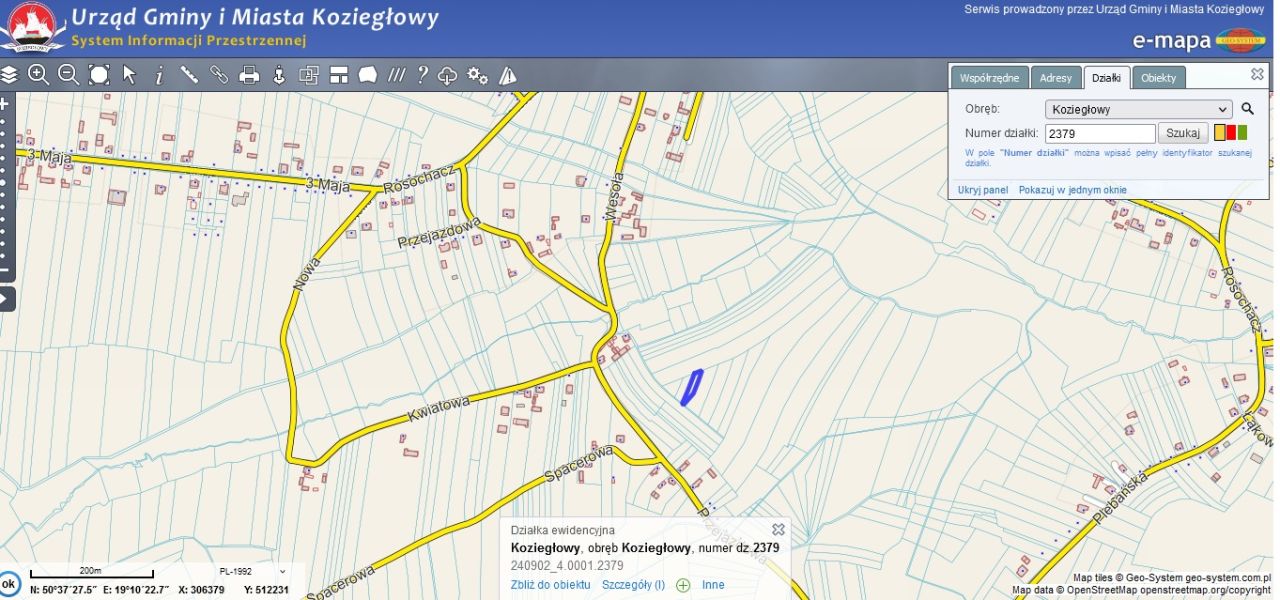Activate the object information tool
The height and width of the screenshot is (600, 1280).
click(158, 75)
